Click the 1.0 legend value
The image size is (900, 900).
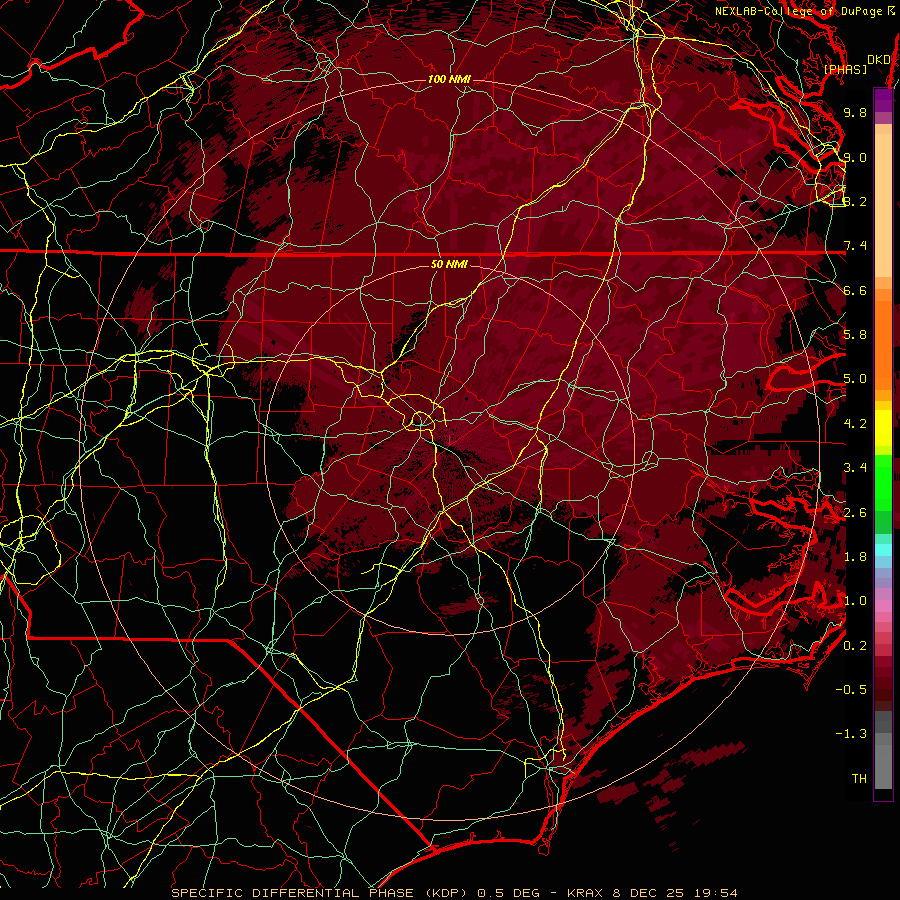855,601
